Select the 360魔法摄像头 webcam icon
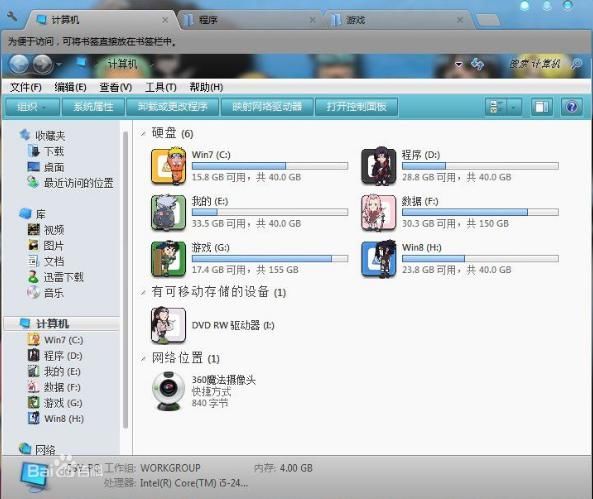Screen dimensions: 593x499 169,391
